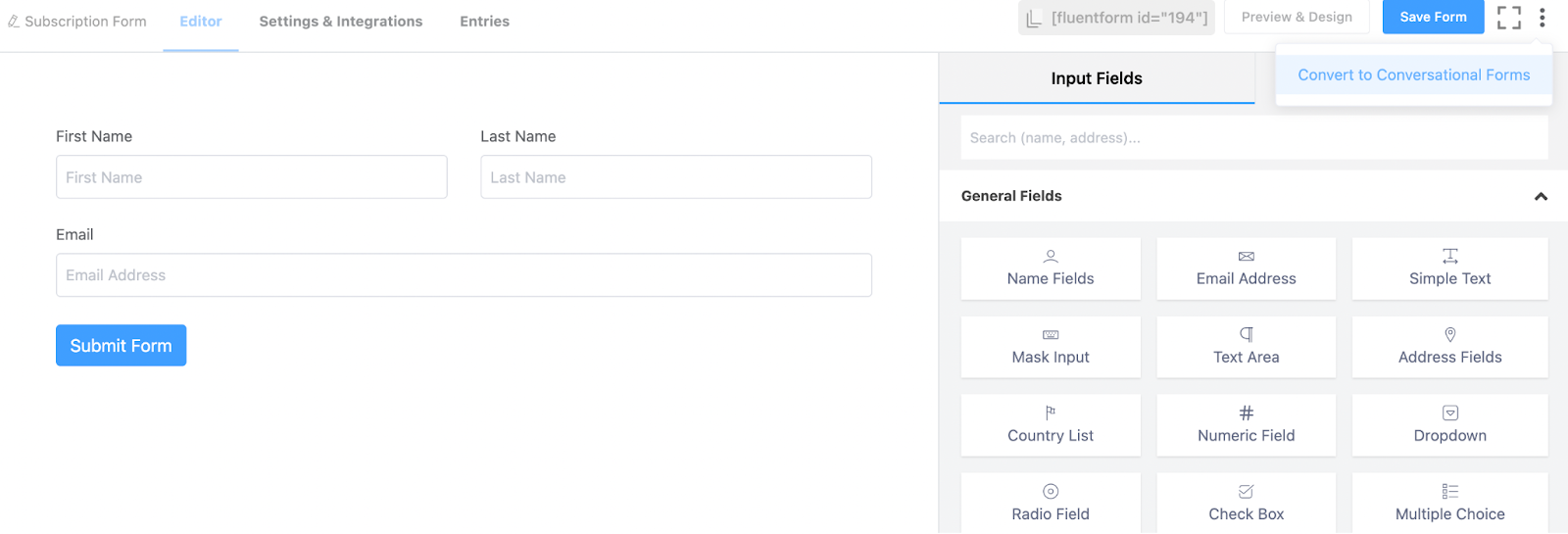The height and width of the screenshot is (534, 1568).
Task: Click the Address Fields pin icon
Action: point(1449,335)
